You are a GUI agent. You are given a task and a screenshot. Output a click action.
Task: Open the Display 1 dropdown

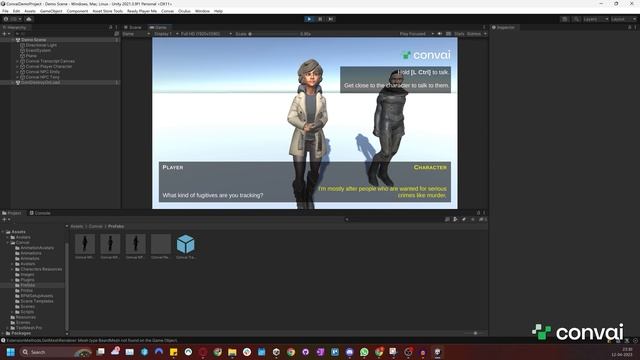pyautogui.click(x=165, y=34)
